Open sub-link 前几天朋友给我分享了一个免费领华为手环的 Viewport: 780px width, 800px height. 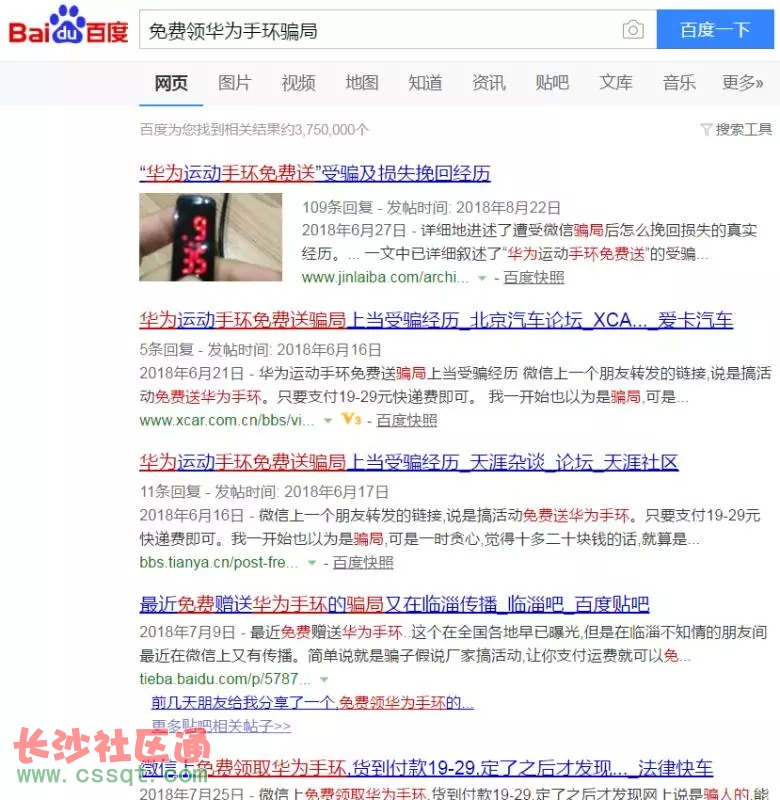(312, 703)
